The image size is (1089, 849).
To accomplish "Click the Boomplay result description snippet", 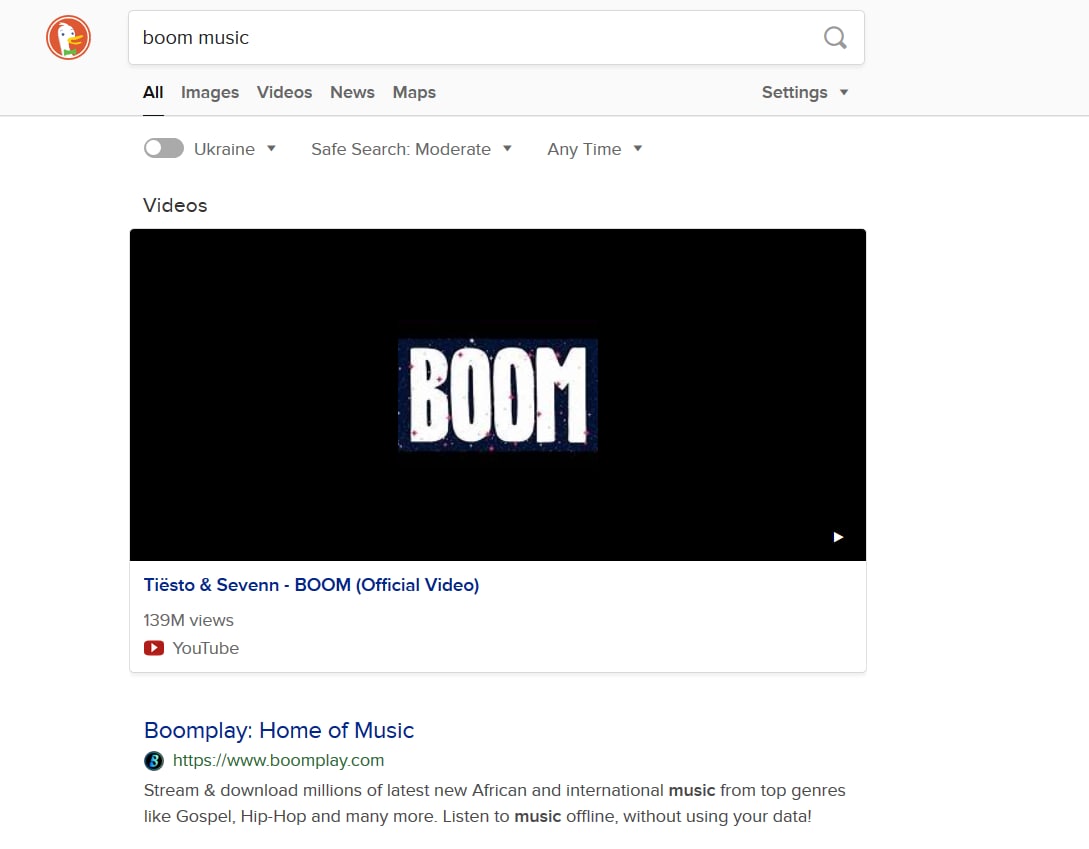I will 494,803.
